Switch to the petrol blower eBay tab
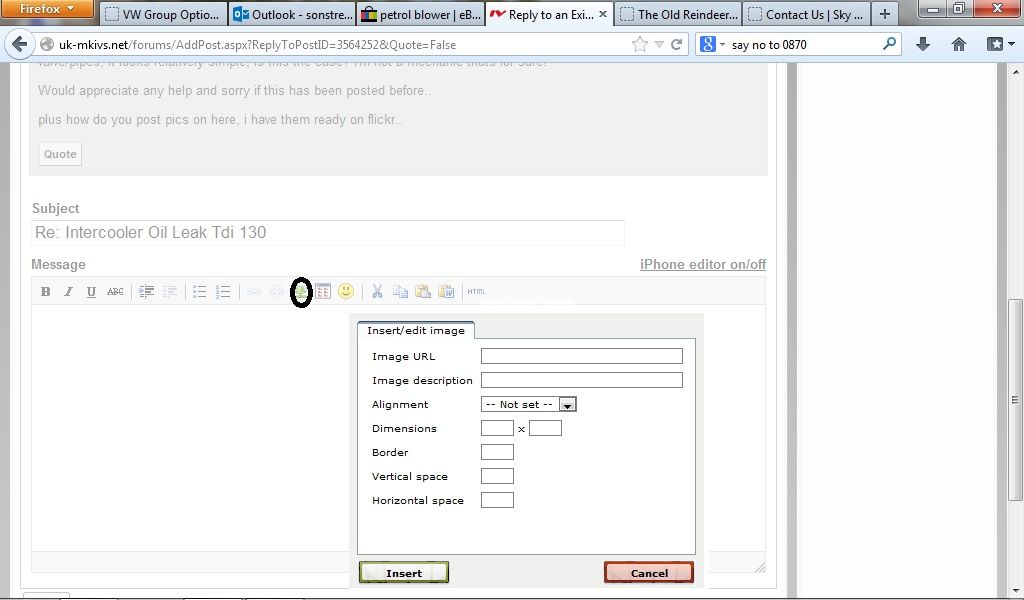 pos(421,14)
